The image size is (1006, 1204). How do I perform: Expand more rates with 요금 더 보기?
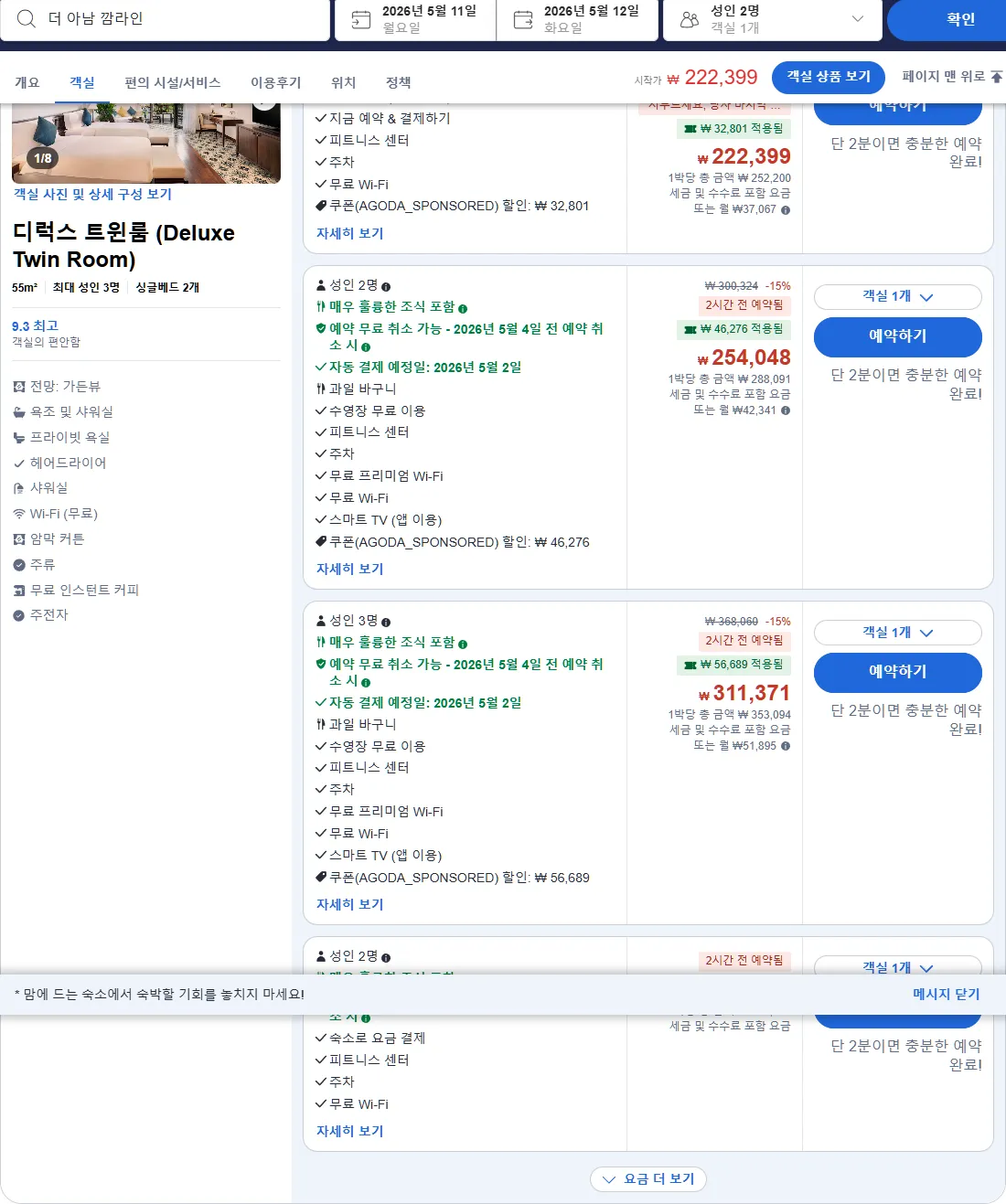(x=648, y=1179)
